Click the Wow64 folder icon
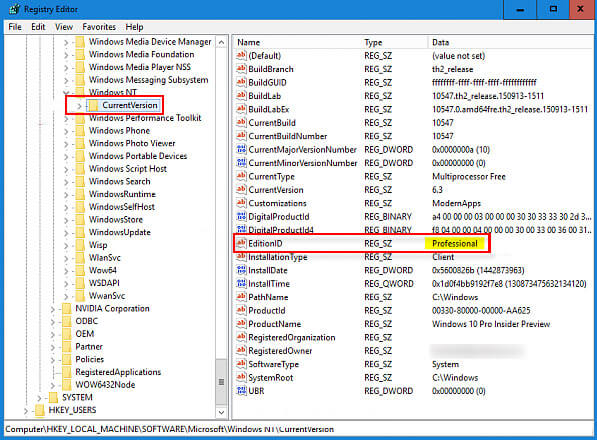Viewport: 597px width, 440px height. pyautogui.click(x=80, y=270)
